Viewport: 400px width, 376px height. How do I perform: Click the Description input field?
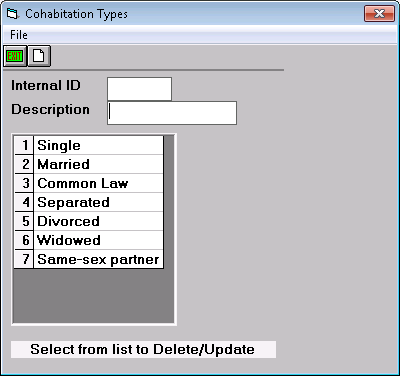click(x=172, y=113)
